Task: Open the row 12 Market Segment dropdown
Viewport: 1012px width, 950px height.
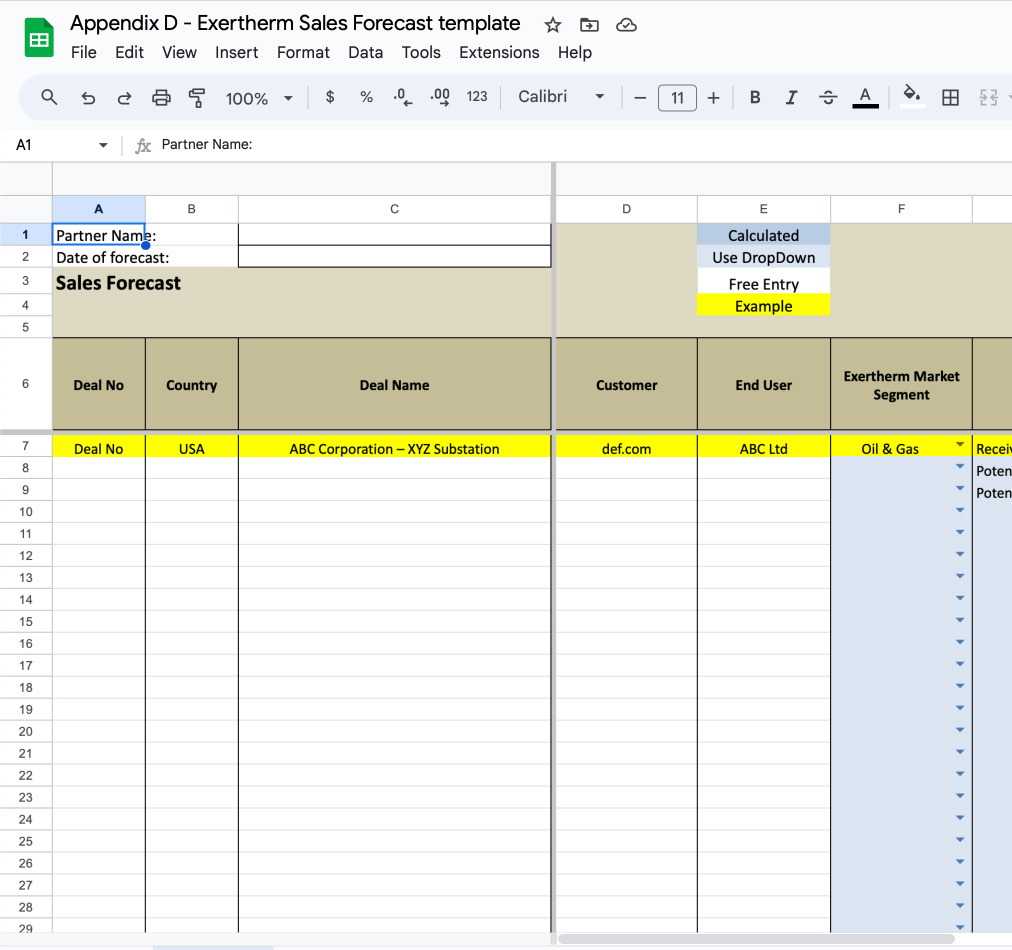Action: (x=960, y=554)
